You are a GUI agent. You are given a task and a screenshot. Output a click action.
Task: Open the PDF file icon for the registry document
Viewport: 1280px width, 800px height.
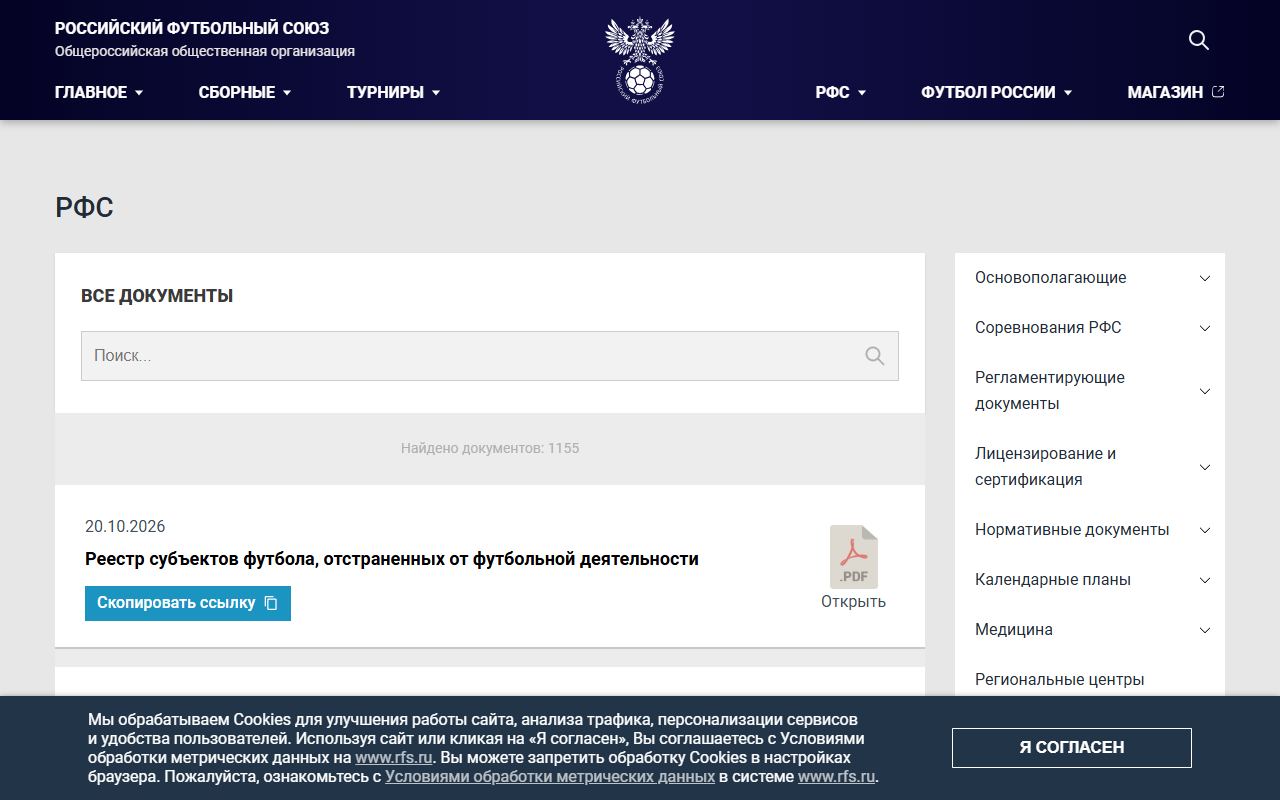point(854,557)
